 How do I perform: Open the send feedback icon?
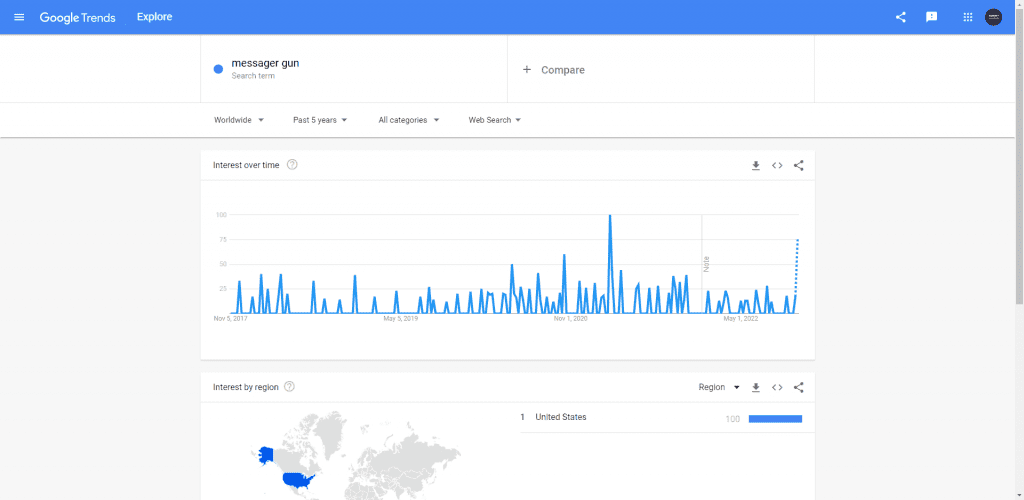coord(931,17)
